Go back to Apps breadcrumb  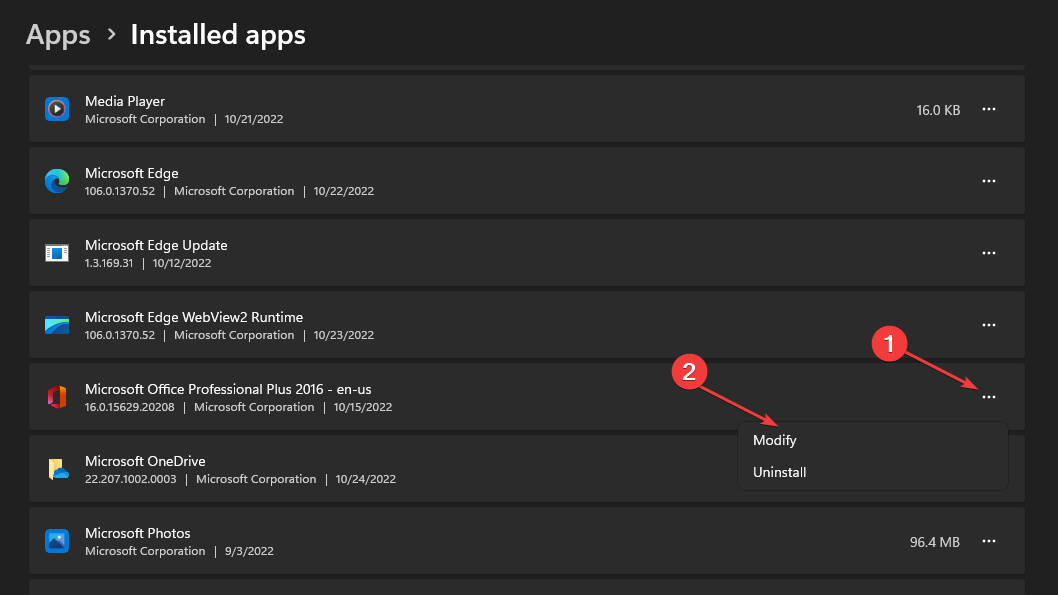[x=58, y=34]
